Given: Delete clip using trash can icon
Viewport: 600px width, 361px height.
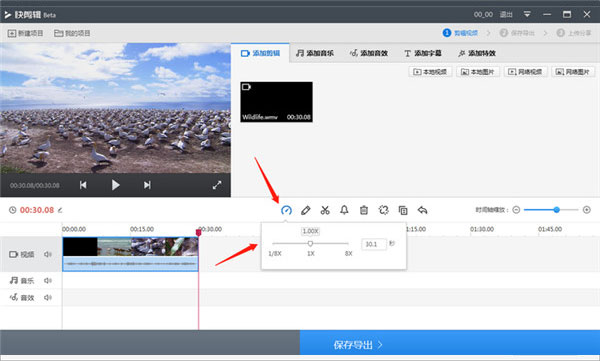Looking at the screenshot, I should pos(364,210).
